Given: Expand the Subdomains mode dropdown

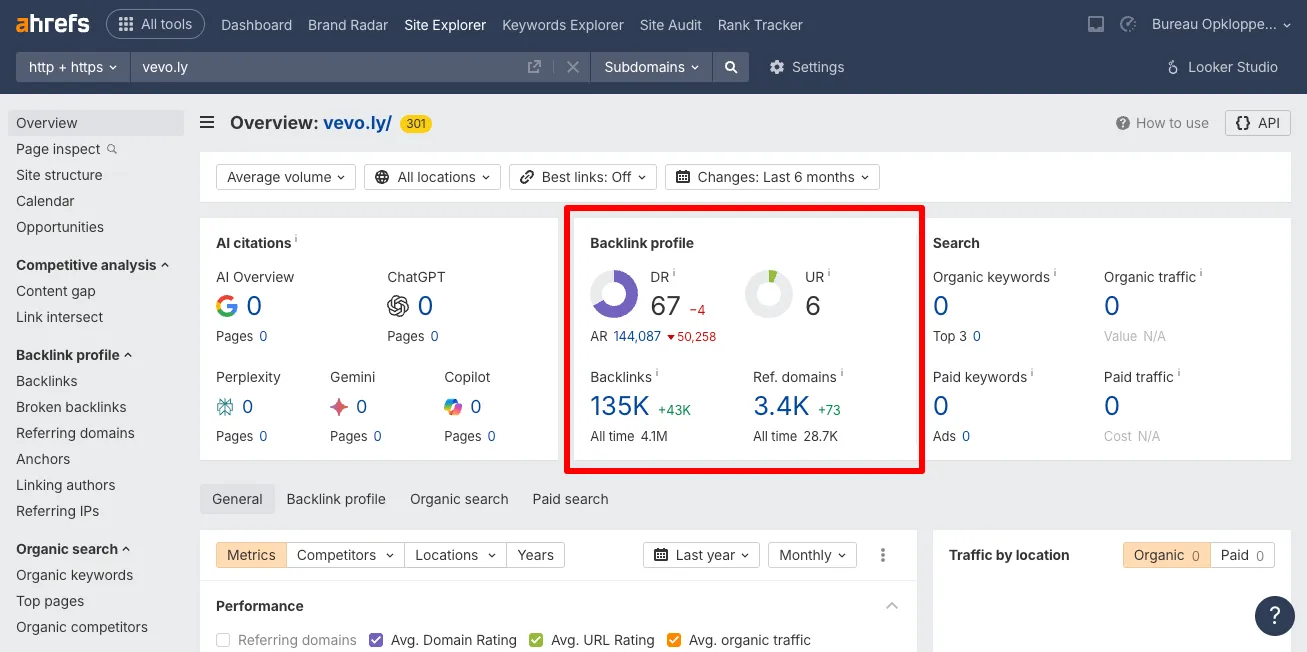Looking at the screenshot, I should pyautogui.click(x=652, y=67).
